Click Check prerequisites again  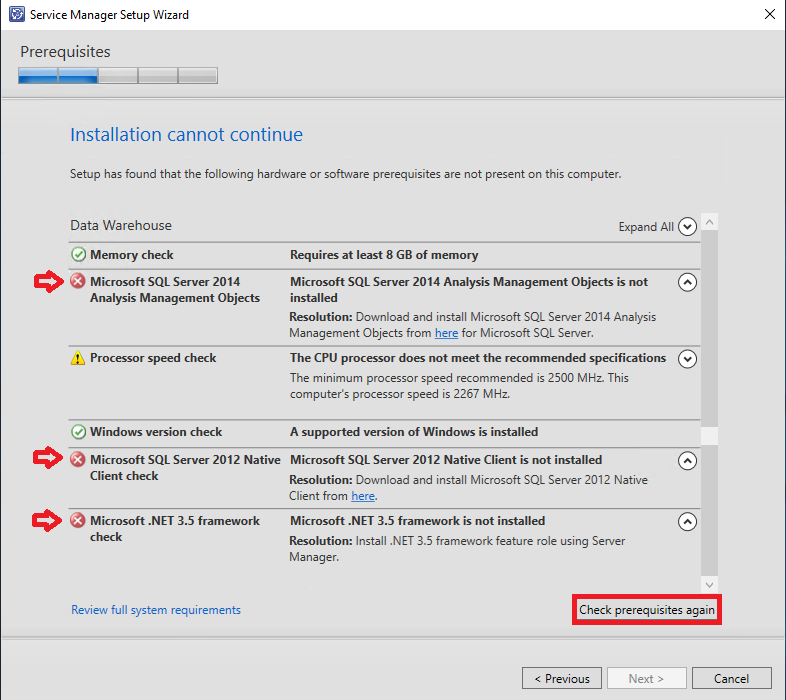(x=647, y=610)
